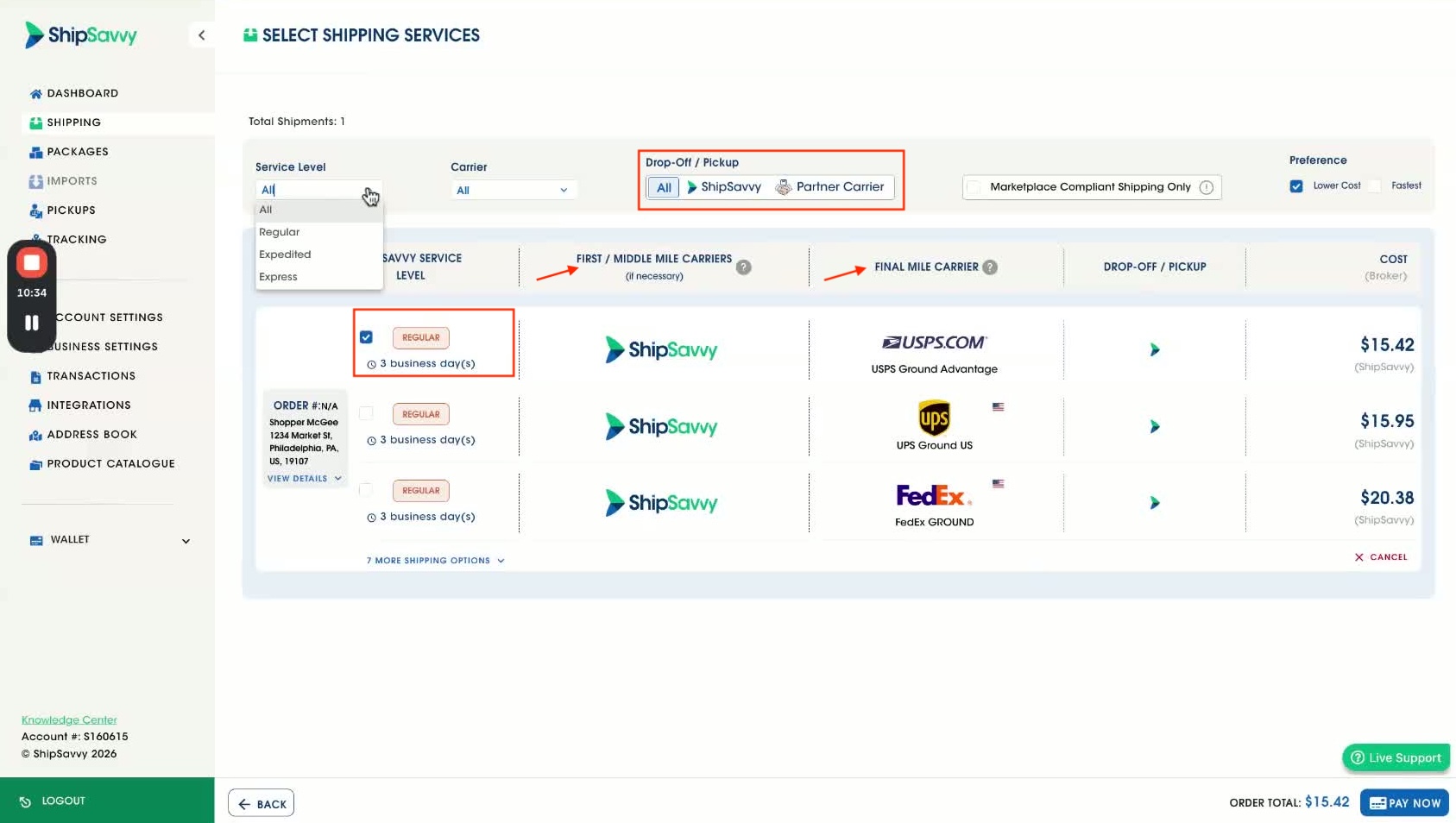Screen dimensions: 1456x823
Task: Click the Integrations icon
Action: tap(35, 405)
